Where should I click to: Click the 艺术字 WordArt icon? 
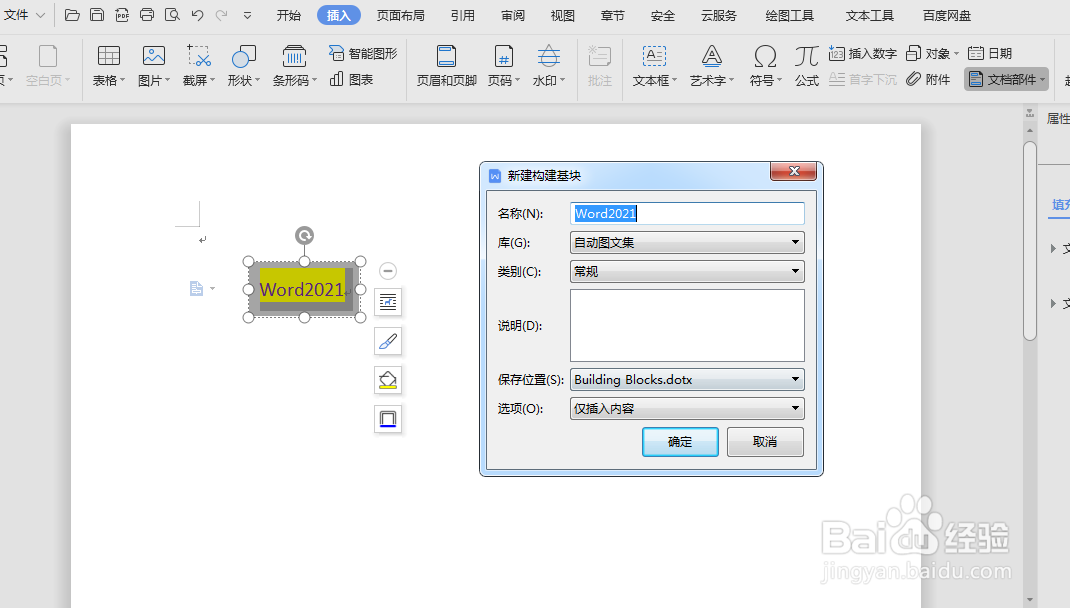[x=710, y=65]
